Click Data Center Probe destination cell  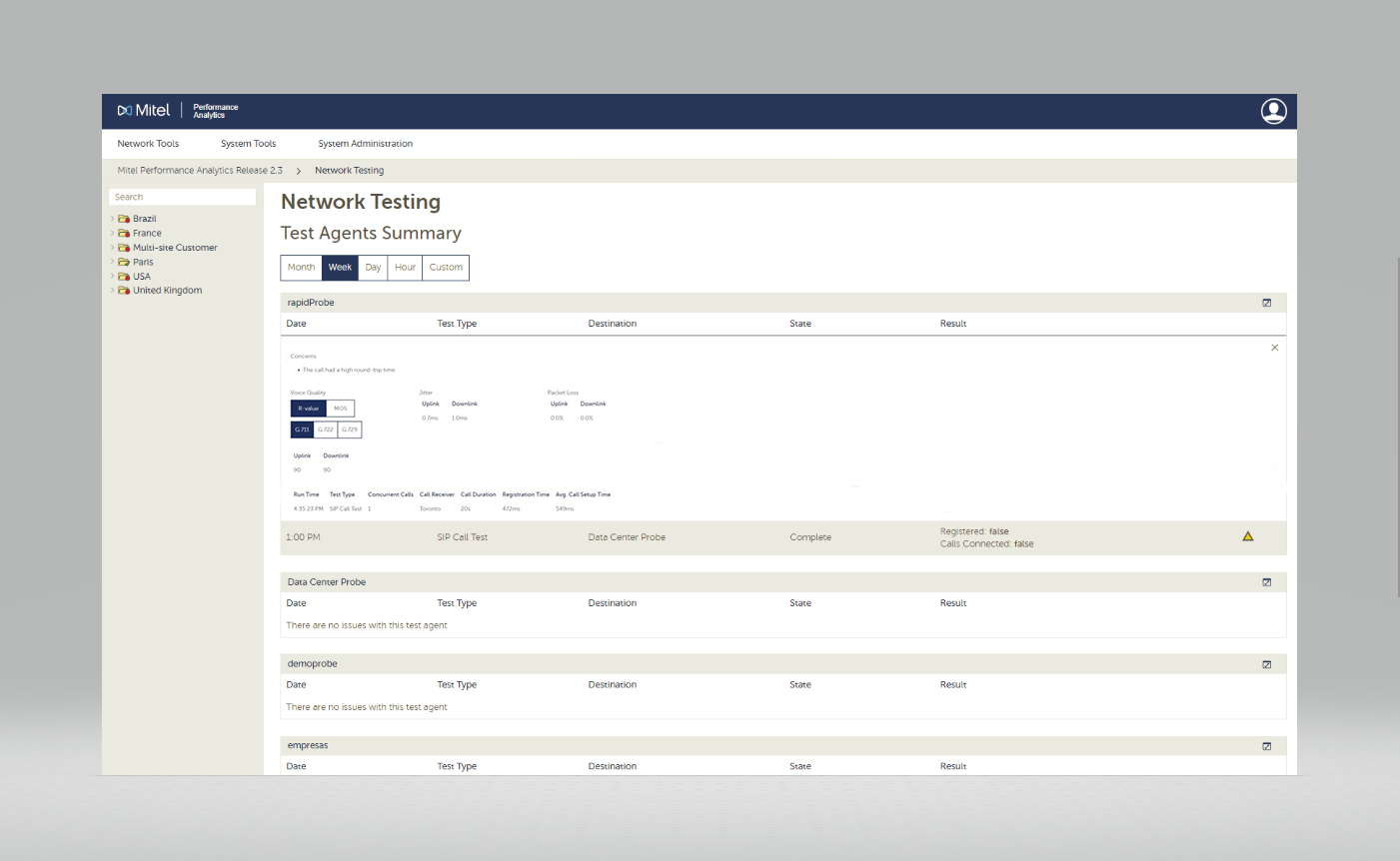click(x=627, y=537)
